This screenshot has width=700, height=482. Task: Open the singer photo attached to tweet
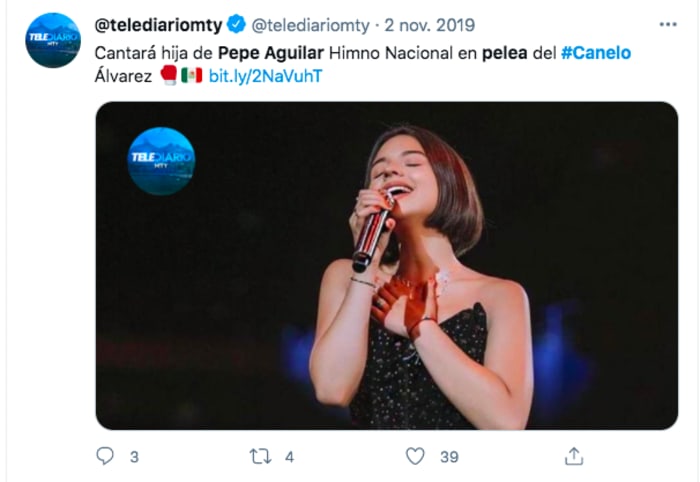click(x=386, y=265)
